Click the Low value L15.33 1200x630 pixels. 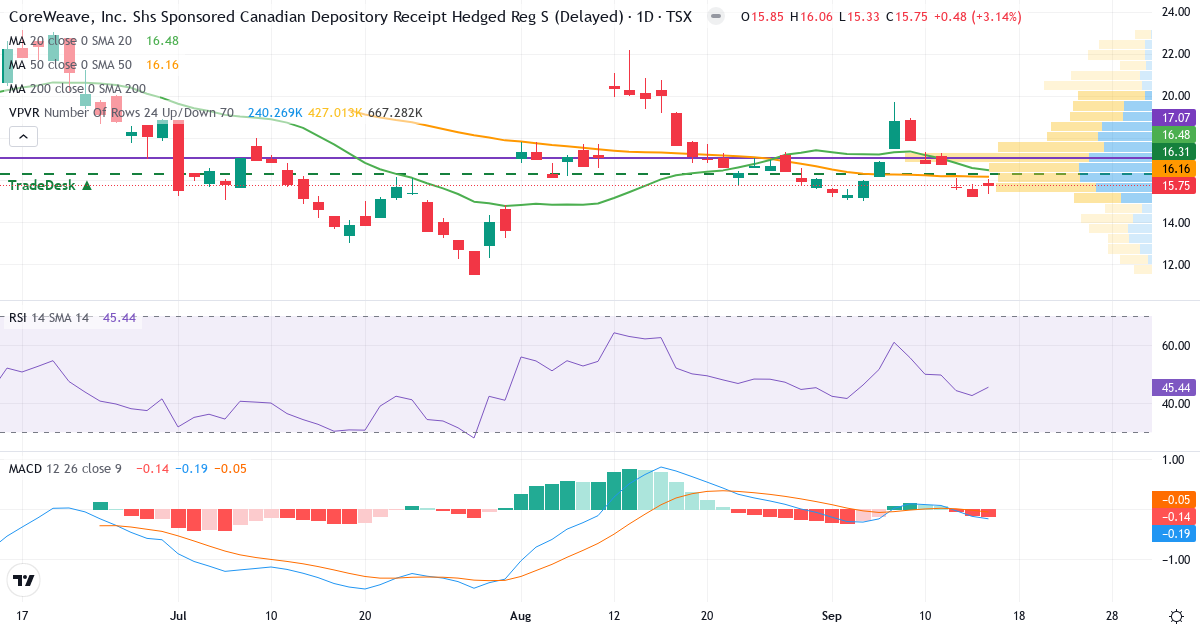(x=858, y=17)
